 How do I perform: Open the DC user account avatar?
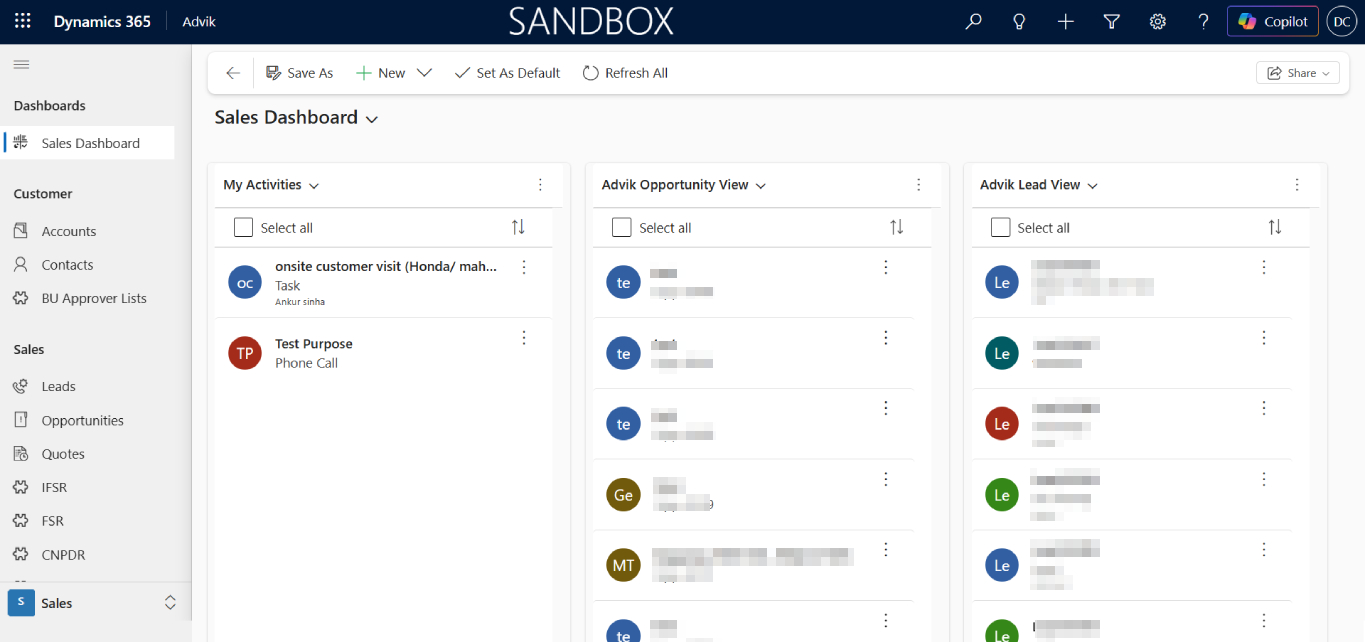click(1341, 21)
